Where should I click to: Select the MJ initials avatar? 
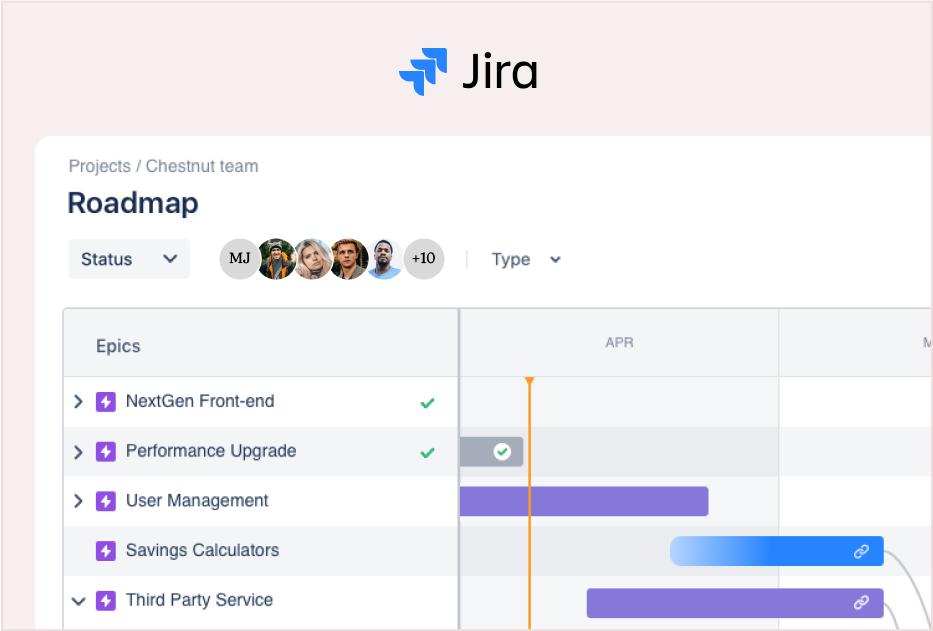240,258
